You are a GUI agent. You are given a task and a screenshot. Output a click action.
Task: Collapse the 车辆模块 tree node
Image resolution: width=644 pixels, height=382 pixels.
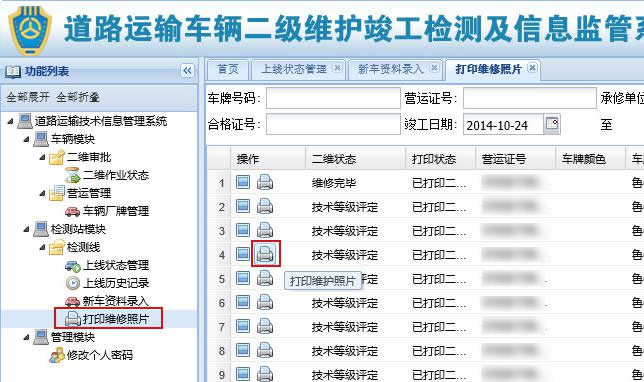[26, 139]
